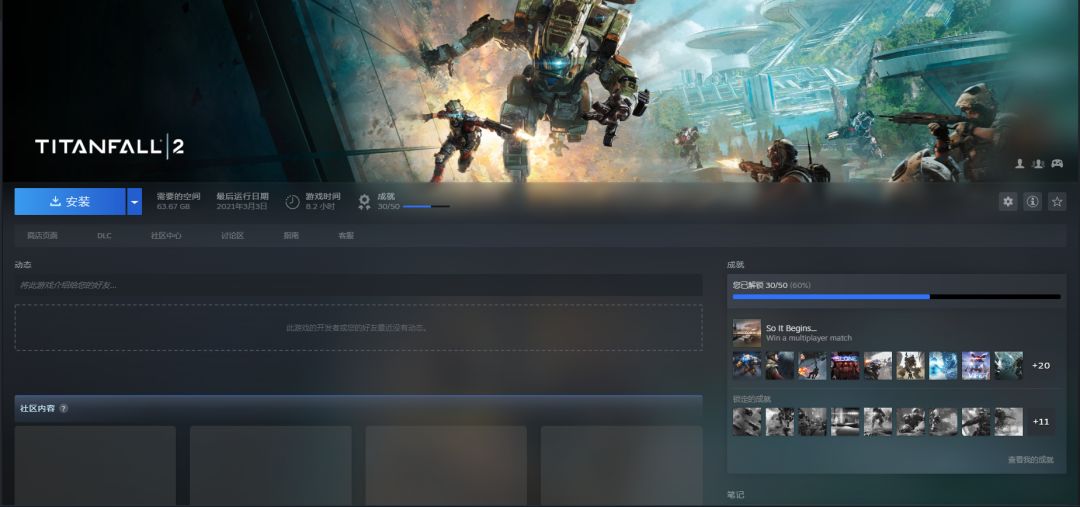Click the help question mark beside 社区内容

(x=63, y=408)
